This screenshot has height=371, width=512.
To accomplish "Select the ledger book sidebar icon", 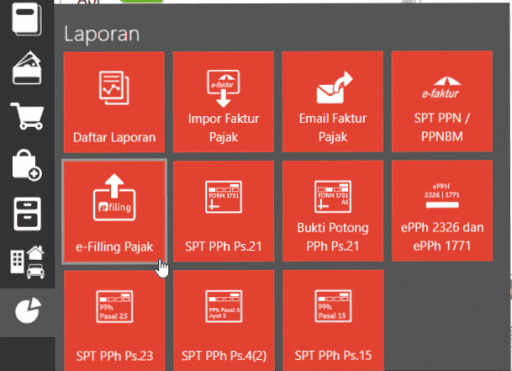I will tap(27, 20).
